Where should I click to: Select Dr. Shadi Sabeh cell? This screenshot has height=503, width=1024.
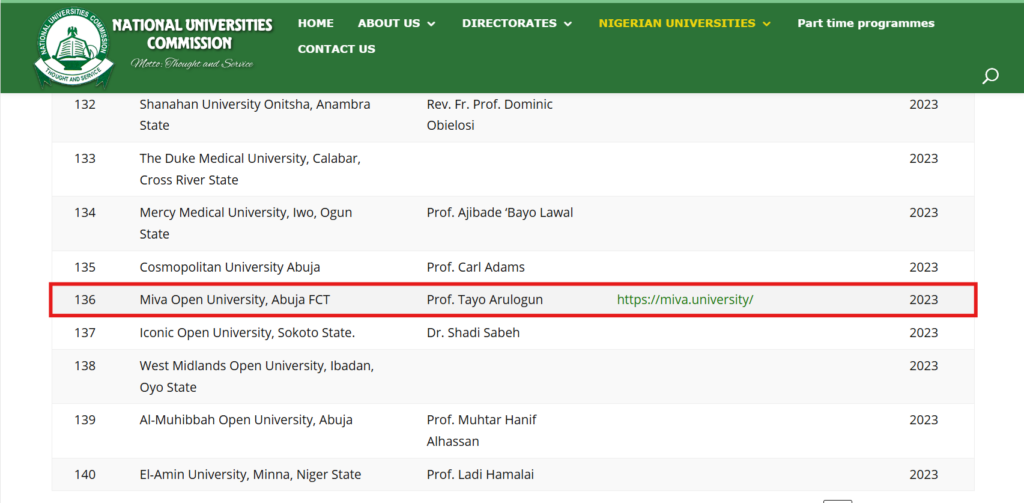tap(473, 333)
